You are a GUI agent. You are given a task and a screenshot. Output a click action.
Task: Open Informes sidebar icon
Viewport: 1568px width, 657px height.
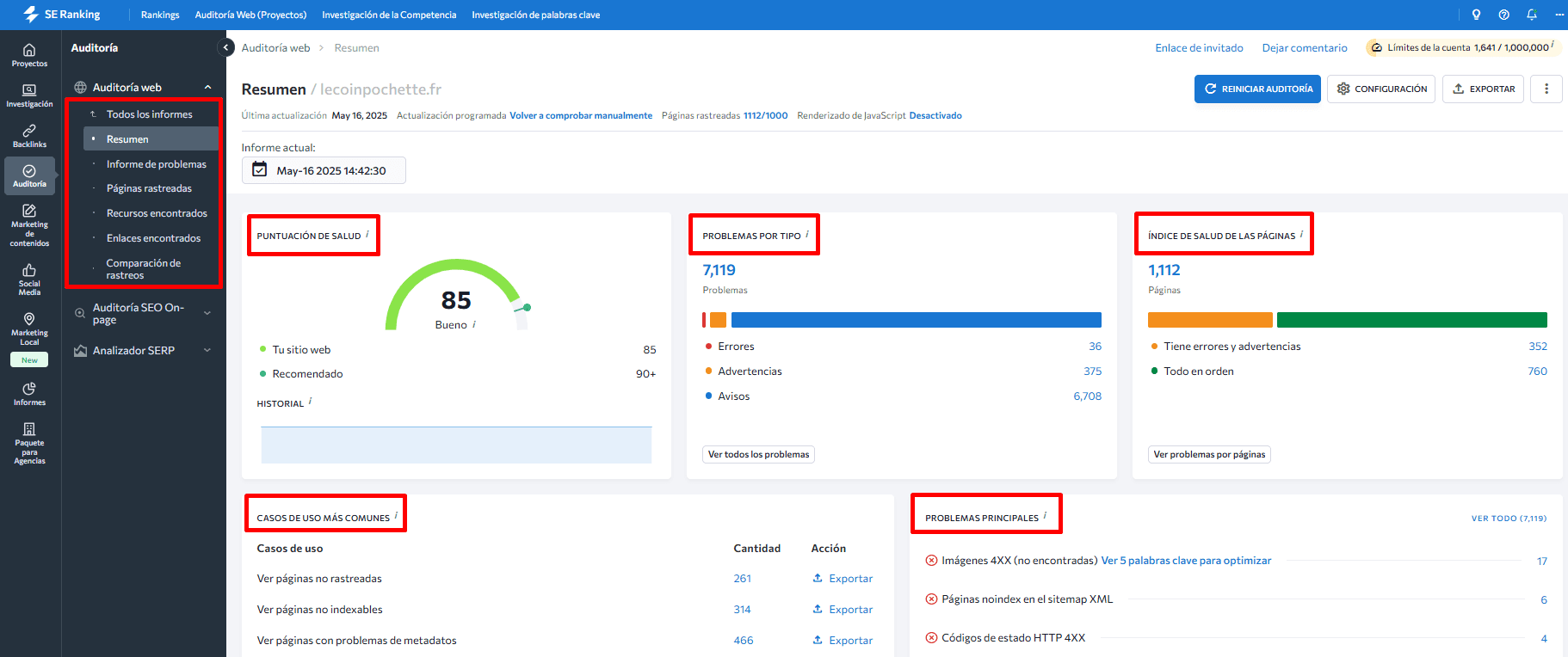coord(29,394)
